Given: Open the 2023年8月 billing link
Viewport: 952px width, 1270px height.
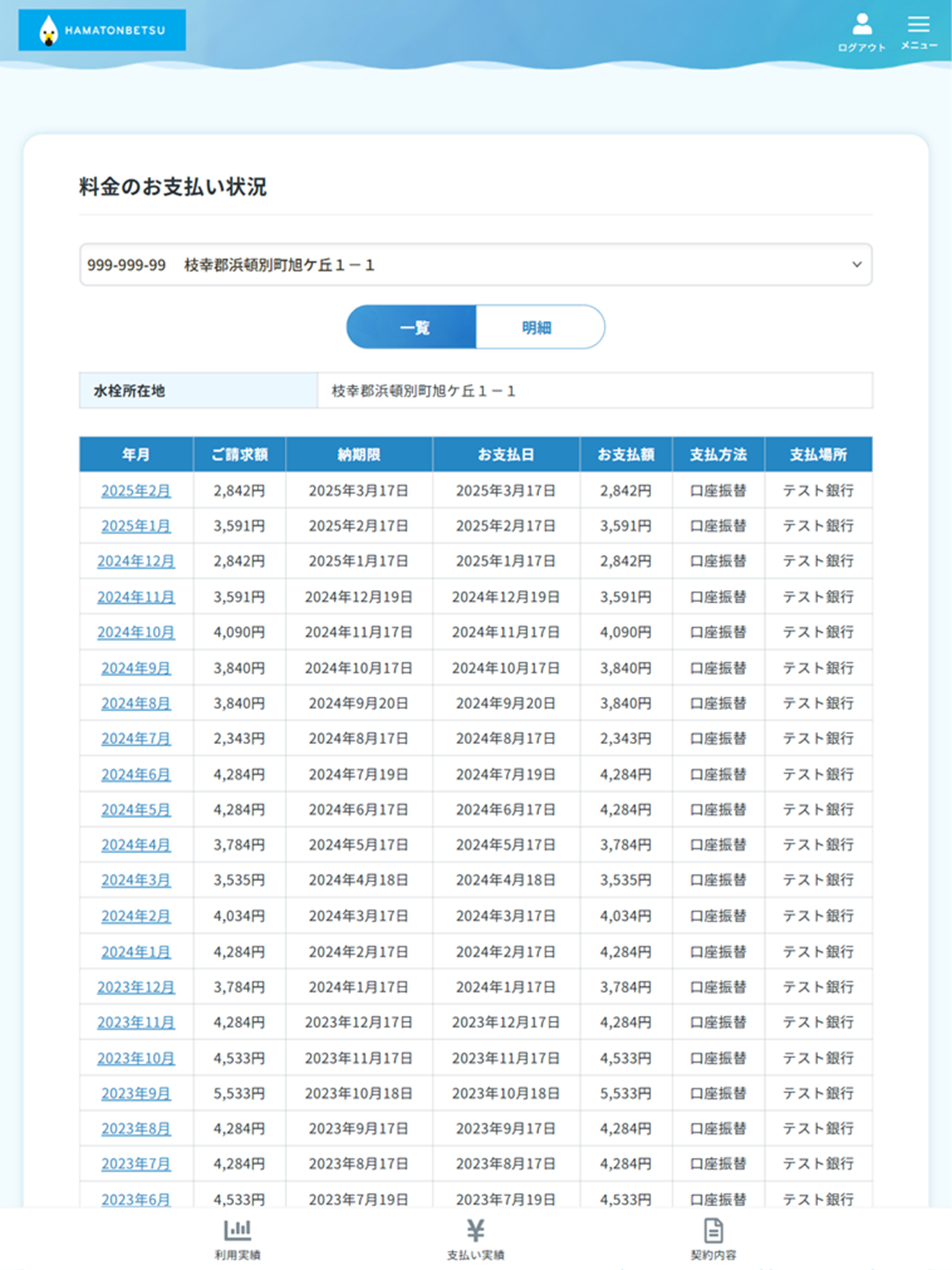Looking at the screenshot, I should pos(136,1129).
